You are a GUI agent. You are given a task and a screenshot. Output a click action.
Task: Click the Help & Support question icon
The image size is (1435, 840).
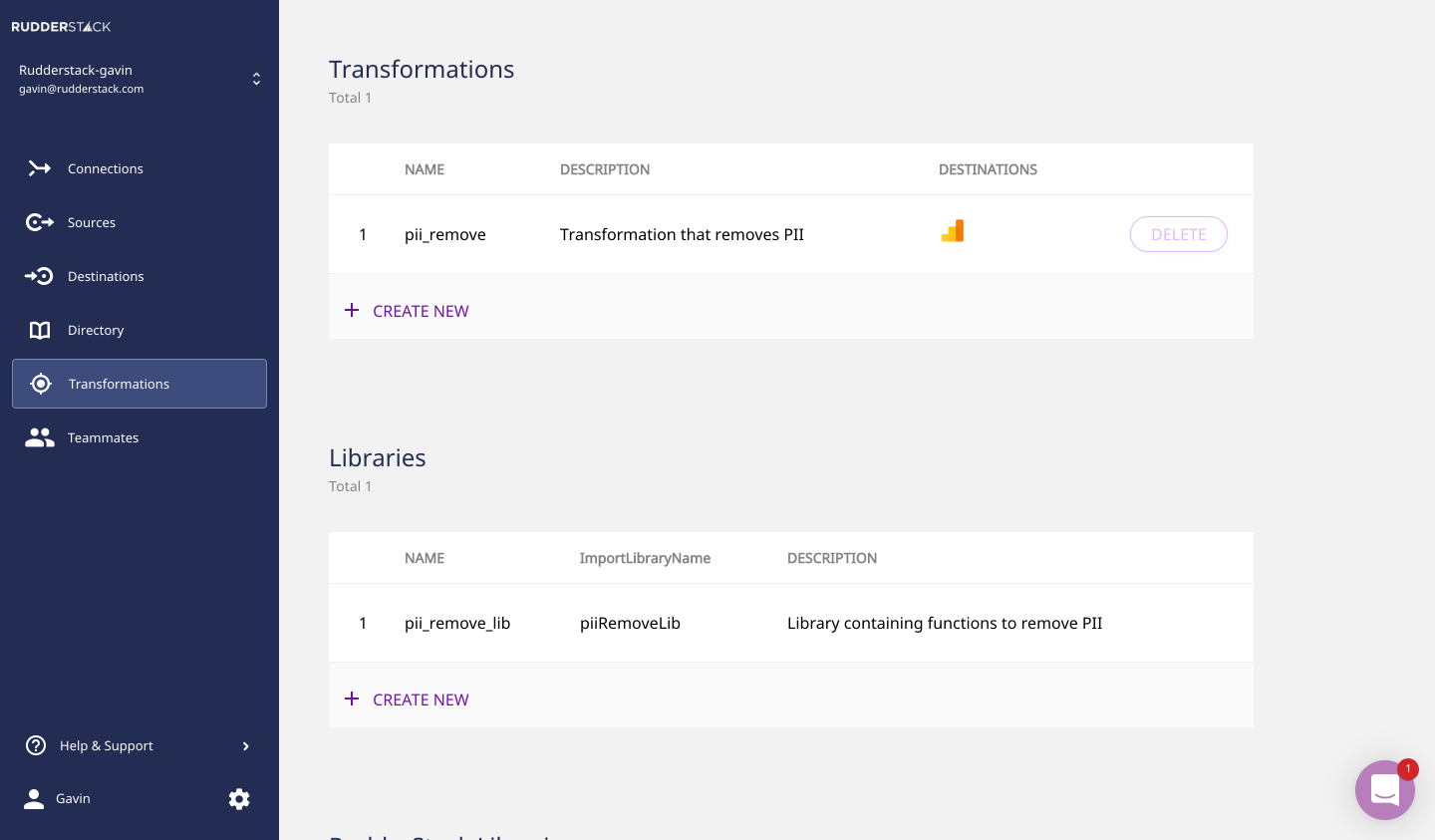pos(36,745)
